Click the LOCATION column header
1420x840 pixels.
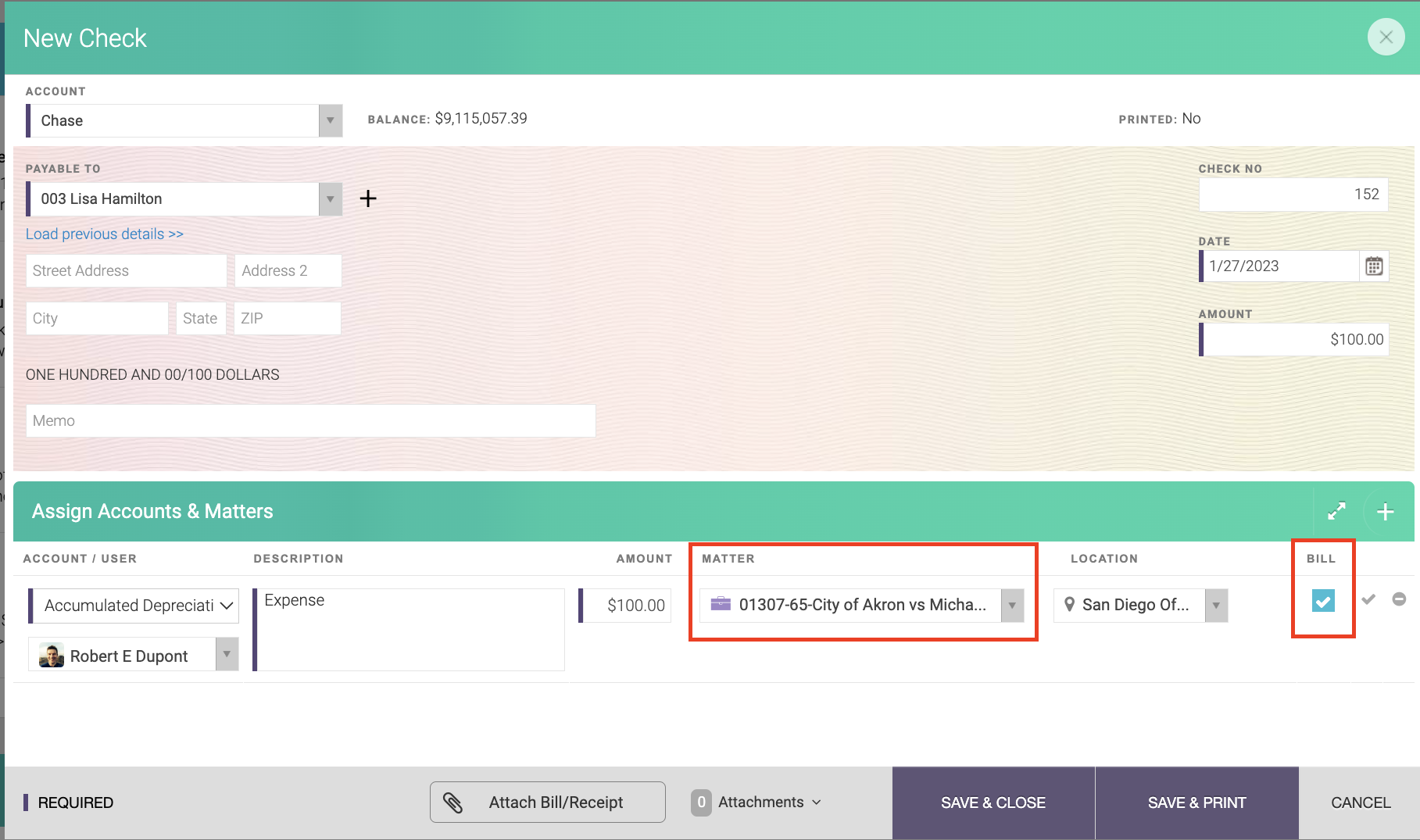tap(1104, 558)
